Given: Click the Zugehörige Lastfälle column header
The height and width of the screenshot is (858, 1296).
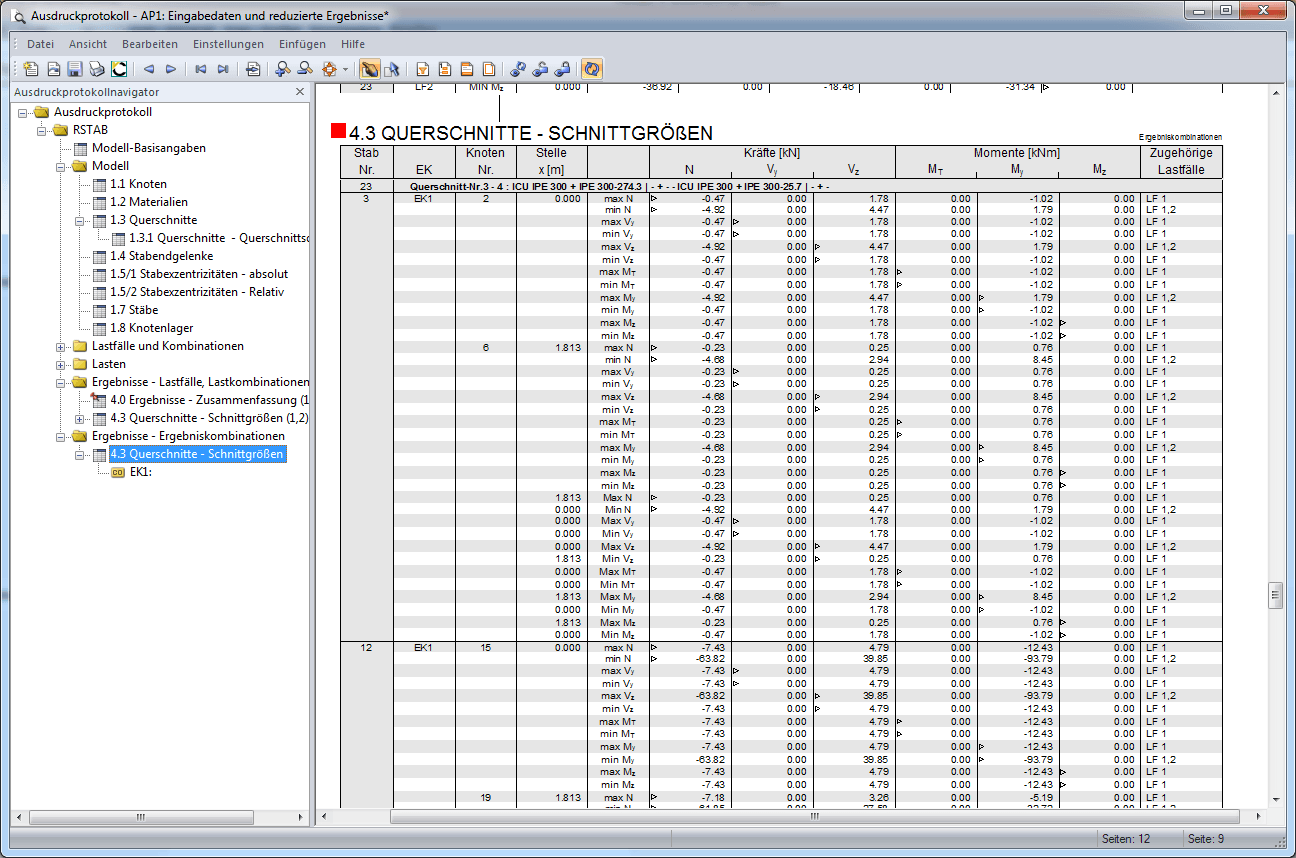Looking at the screenshot, I should tap(1181, 161).
